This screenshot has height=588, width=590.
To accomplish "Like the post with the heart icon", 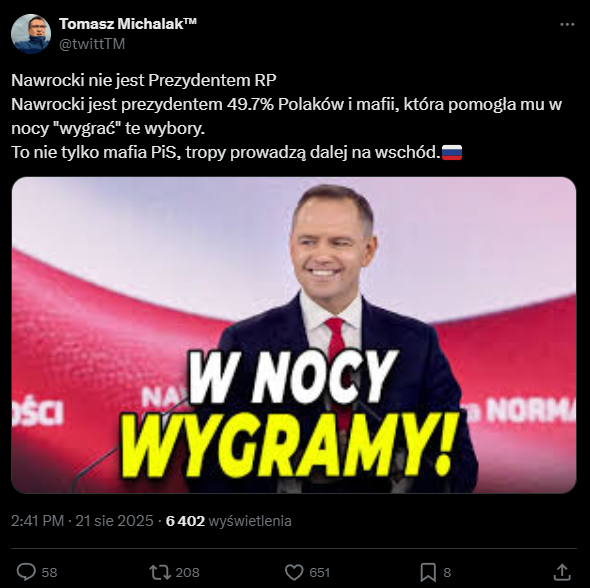I will (x=294, y=572).
